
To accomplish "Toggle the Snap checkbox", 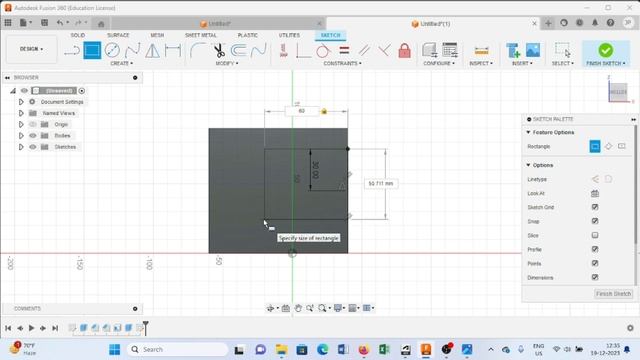I will coord(595,221).
